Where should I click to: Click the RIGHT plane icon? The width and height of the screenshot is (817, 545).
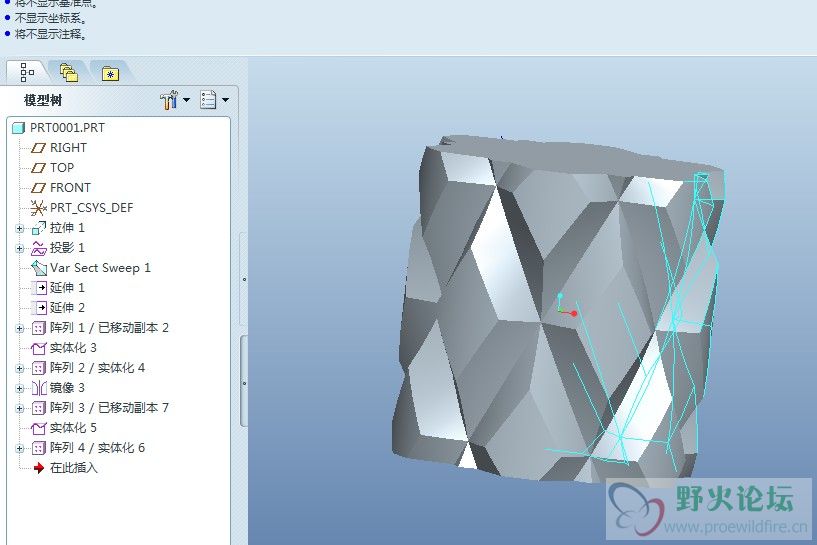[x=38, y=148]
